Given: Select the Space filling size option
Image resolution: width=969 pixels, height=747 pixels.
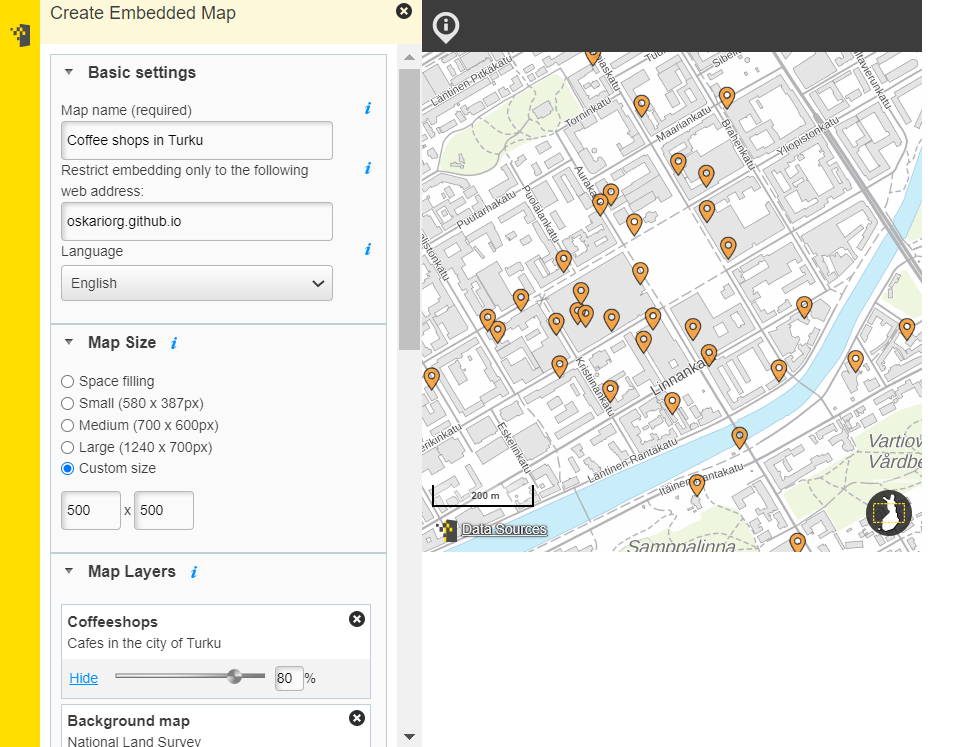Looking at the screenshot, I should pos(67,381).
